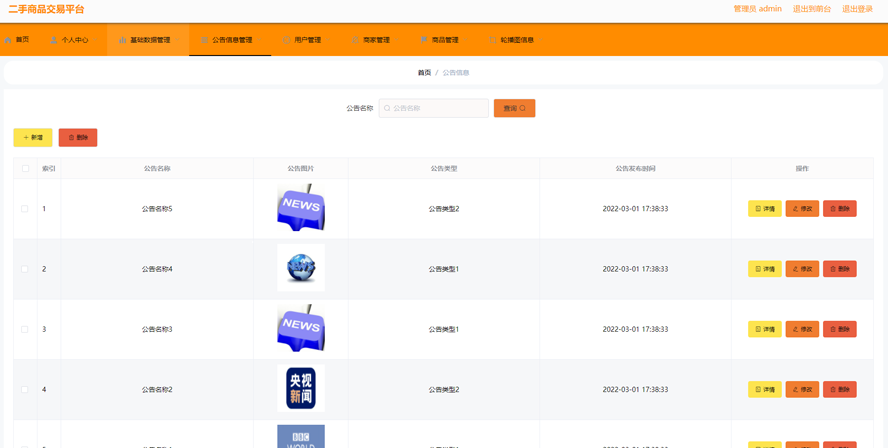The height and width of the screenshot is (448, 888).
Task: Expand the 用户管理 dropdown arrow
Action: tap(328, 40)
